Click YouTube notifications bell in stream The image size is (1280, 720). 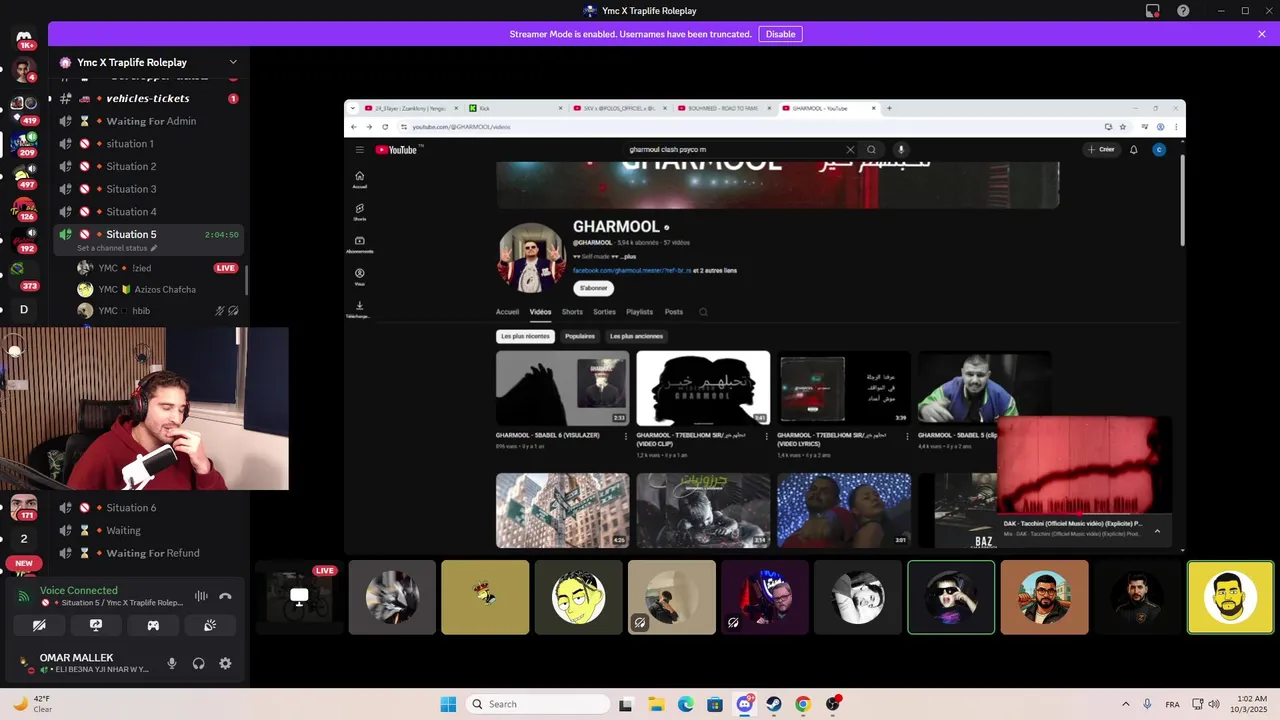click(1133, 150)
